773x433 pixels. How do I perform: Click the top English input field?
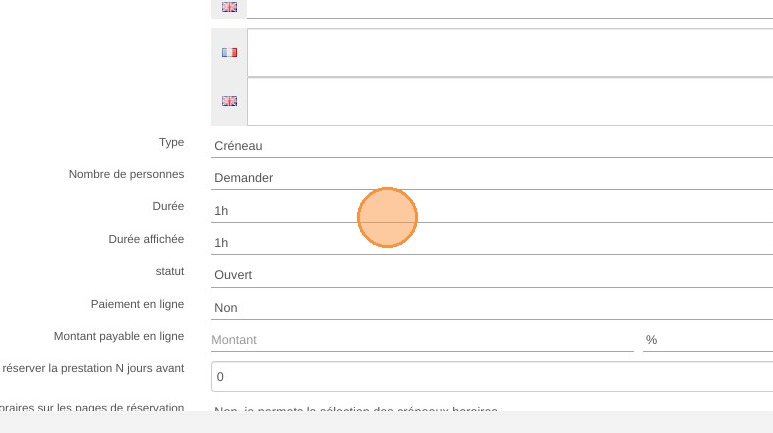click(x=510, y=9)
